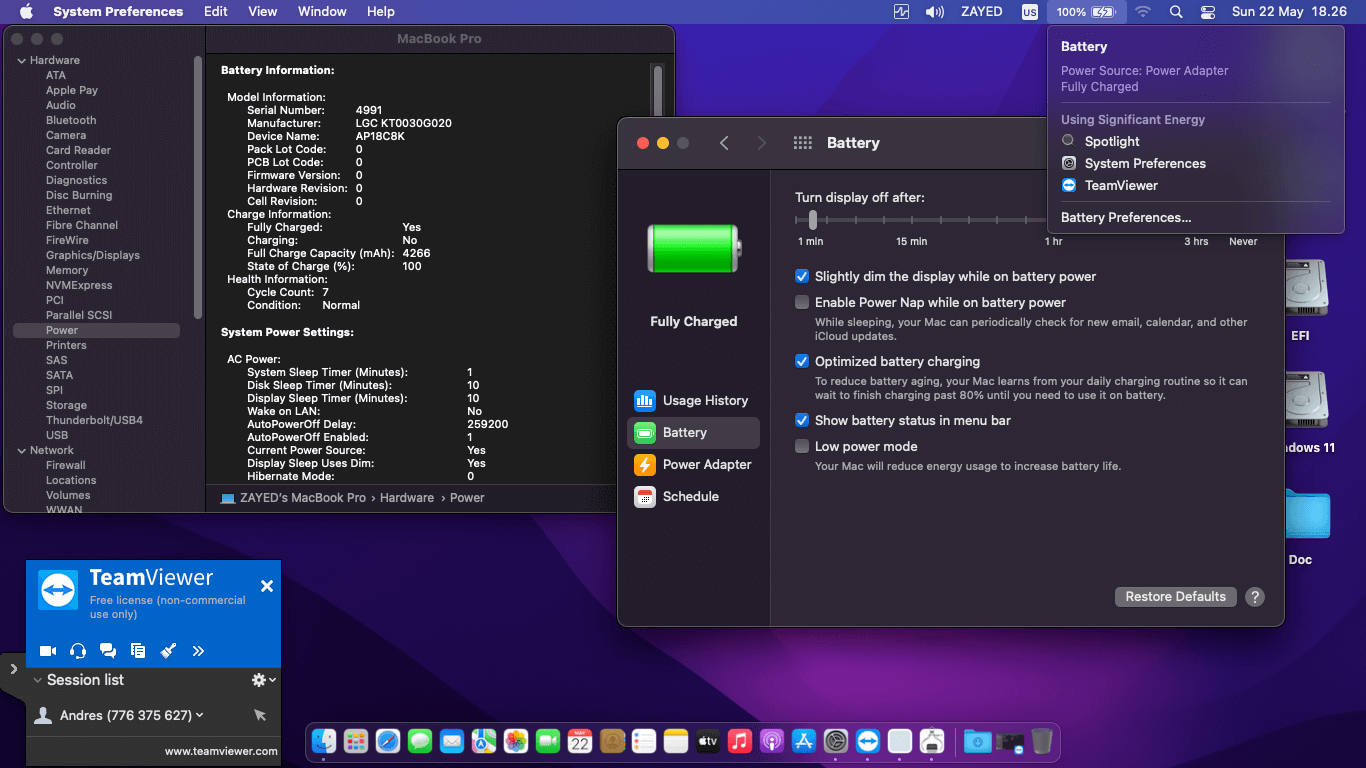1366x768 pixels.
Task: Select Usage History in Battery sidebar
Action: click(x=693, y=400)
